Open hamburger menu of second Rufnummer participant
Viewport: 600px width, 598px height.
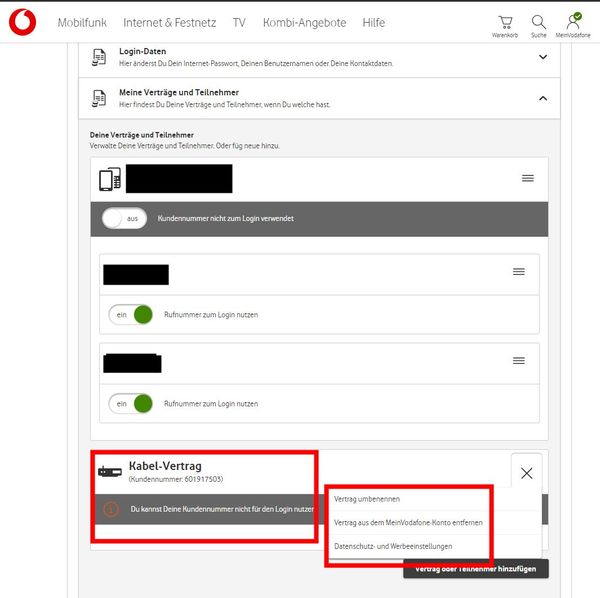pyautogui.click(x=518, y=360)
